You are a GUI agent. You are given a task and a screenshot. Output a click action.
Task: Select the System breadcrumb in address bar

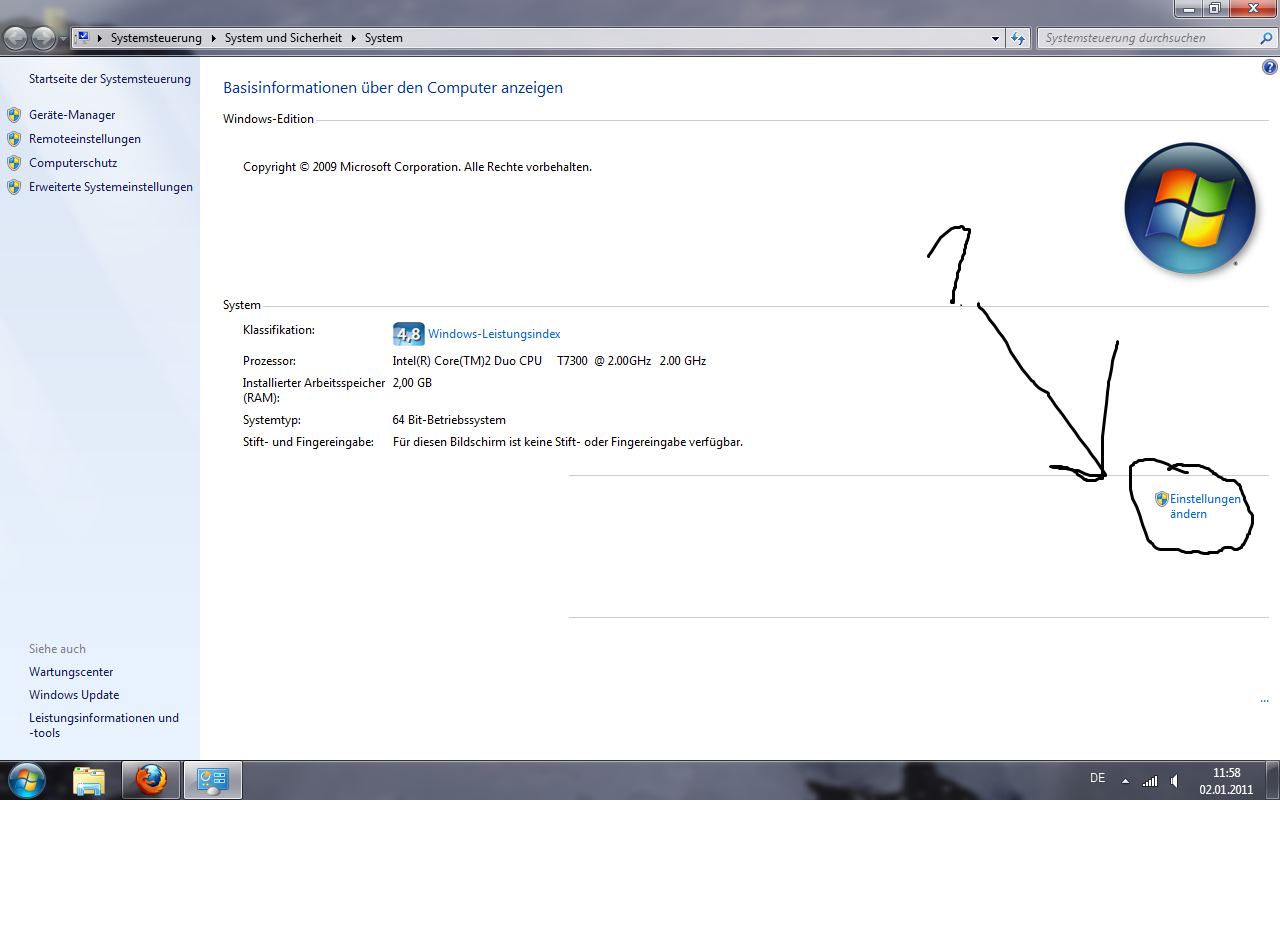[384, 38]
